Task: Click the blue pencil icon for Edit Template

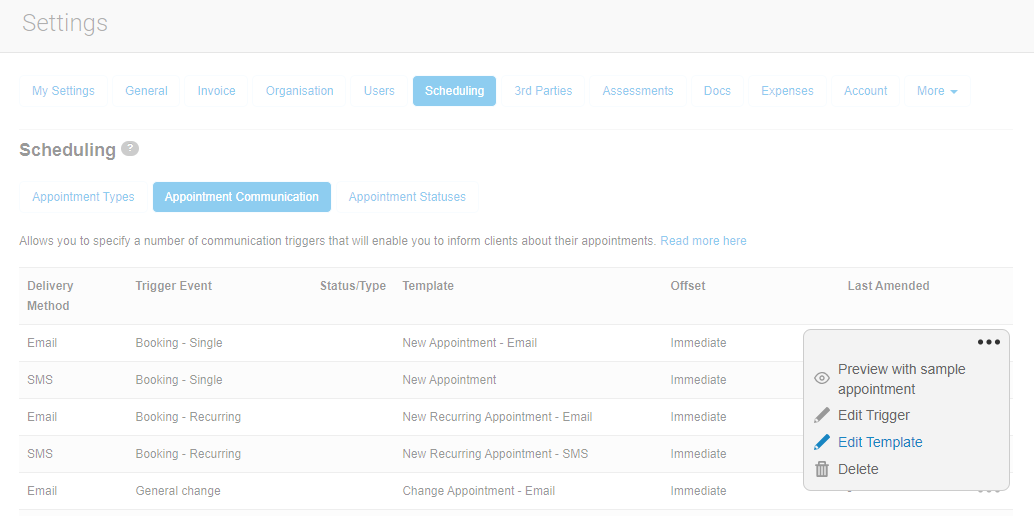Action: coord(822,442)
